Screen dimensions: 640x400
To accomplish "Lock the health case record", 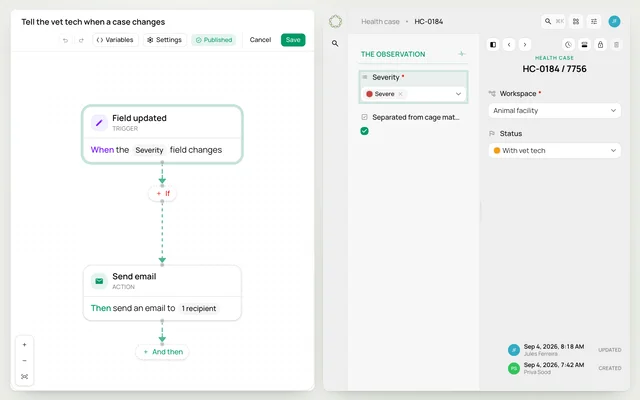I will [600, 44].
